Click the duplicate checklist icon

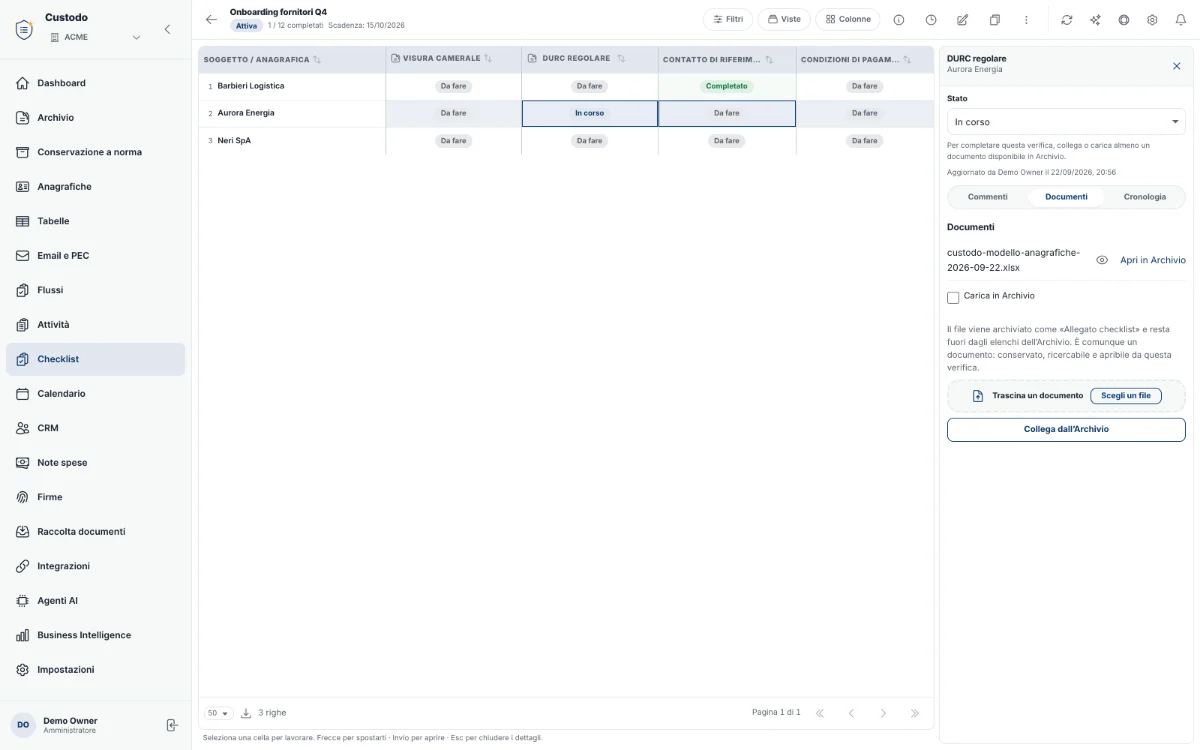pos(994,20)
